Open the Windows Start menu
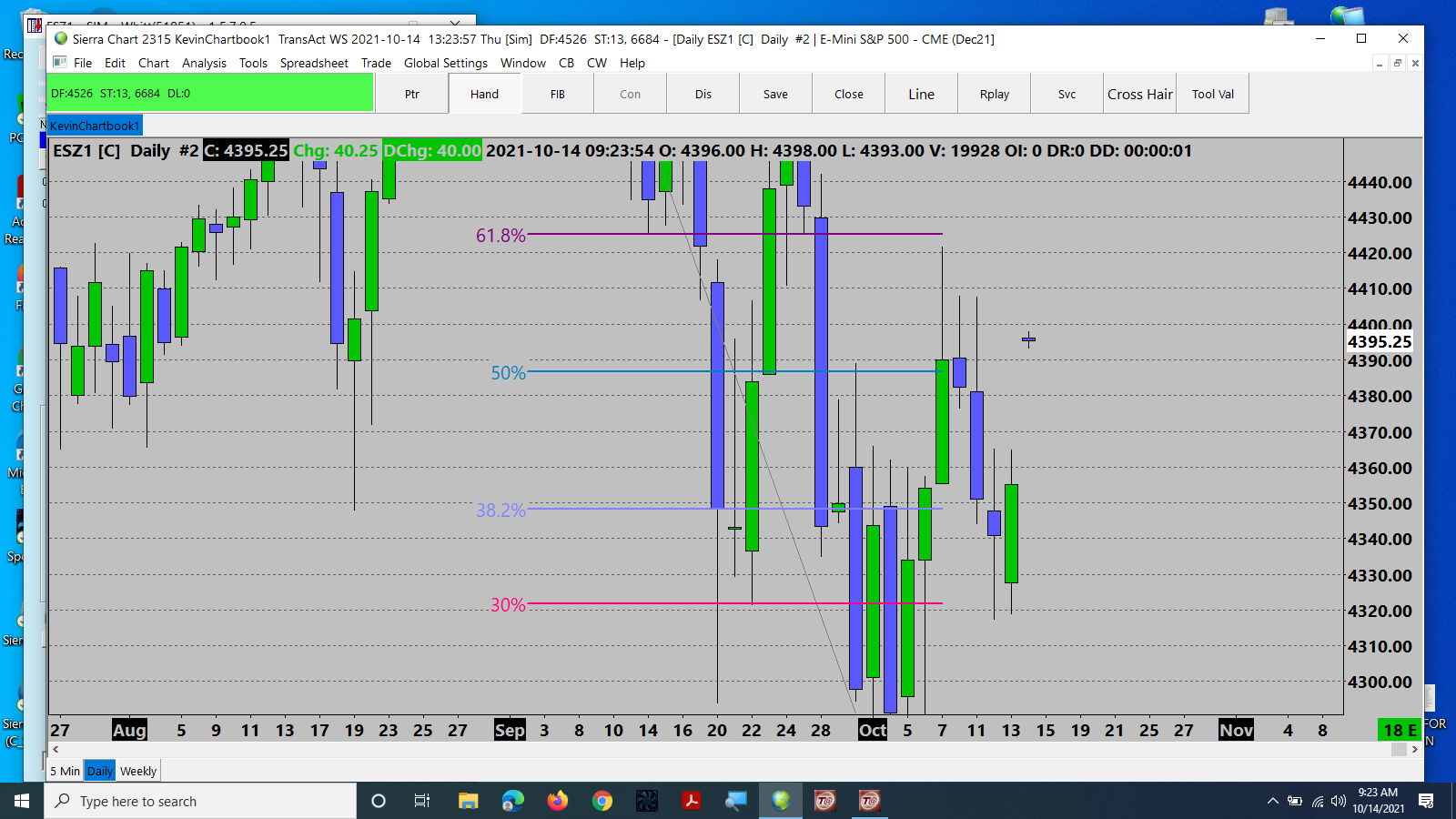Viewport: 1456px width, 819px height. [x=22, y=801]
